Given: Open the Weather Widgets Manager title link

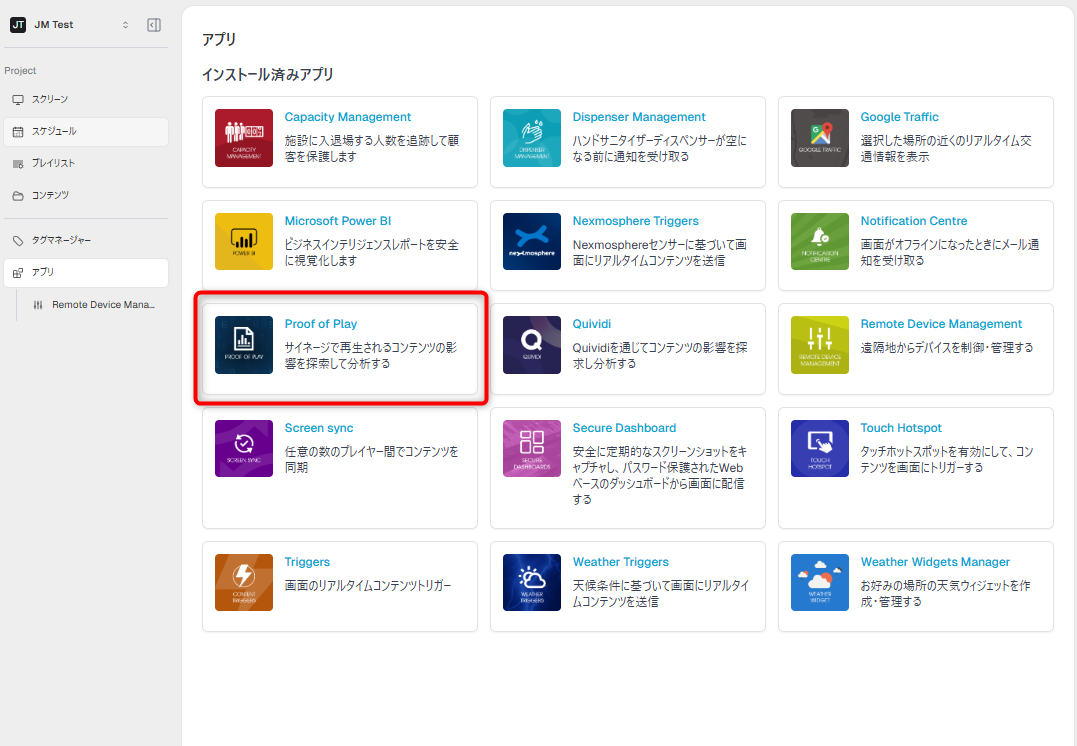Looking at the screenshot, I should (935, 562).
